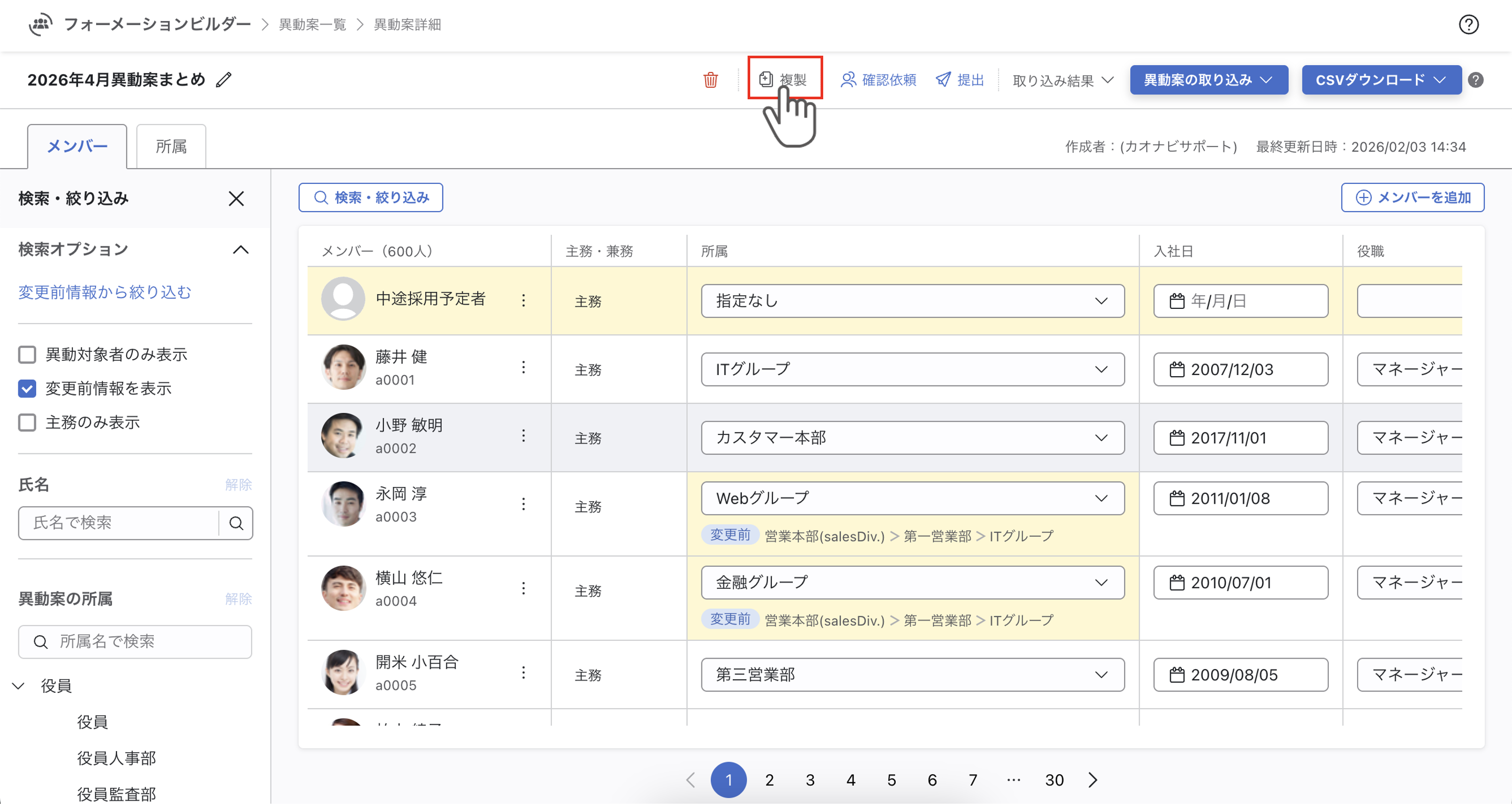Enable 異動対象者のみ表示 checkbox
The width and height of the screenshot is (1512, 810).
point(27,355)
